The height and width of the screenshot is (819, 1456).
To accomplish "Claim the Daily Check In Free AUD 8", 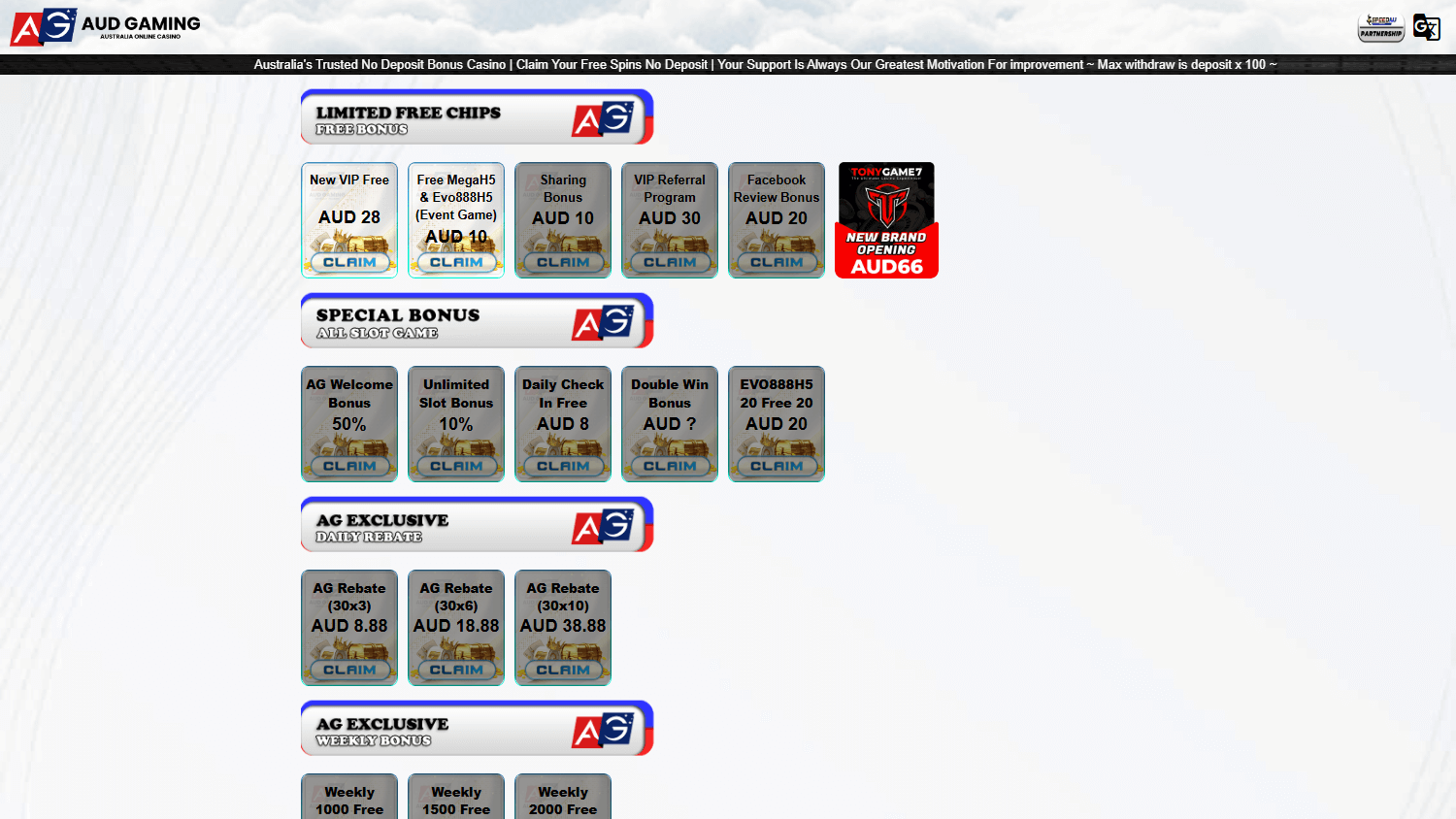I will point(562,466).
